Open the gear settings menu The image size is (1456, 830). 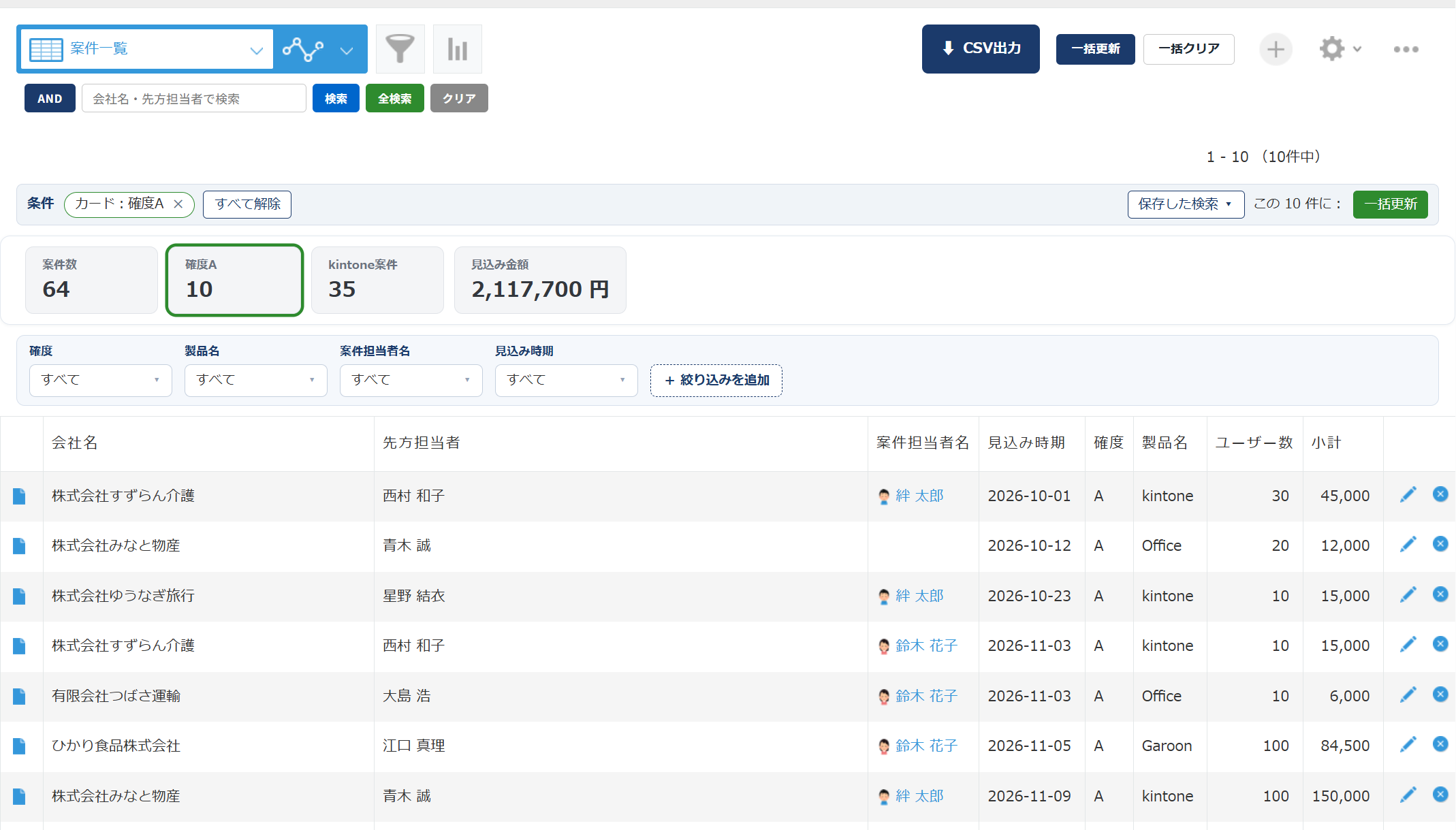point(1332,49)
